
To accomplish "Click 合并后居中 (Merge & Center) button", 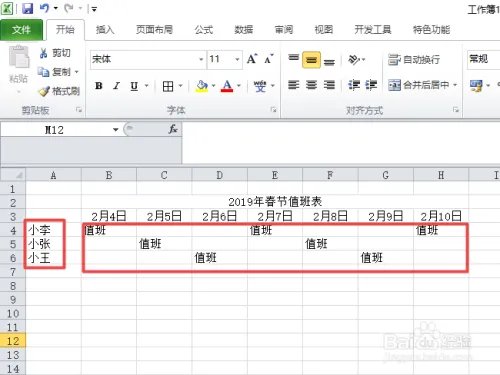I will point(418,85).
